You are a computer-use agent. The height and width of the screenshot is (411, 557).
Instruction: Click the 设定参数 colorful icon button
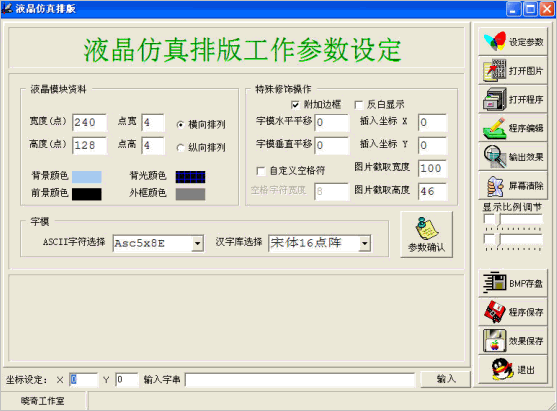[x=513, y=42]
